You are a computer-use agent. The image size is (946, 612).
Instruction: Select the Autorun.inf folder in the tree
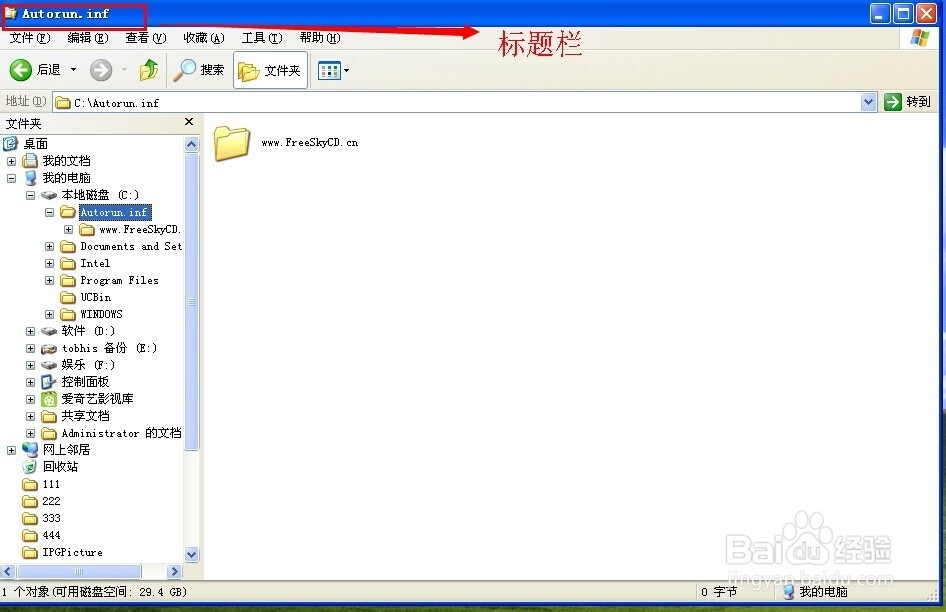click(x=113, y=212)
